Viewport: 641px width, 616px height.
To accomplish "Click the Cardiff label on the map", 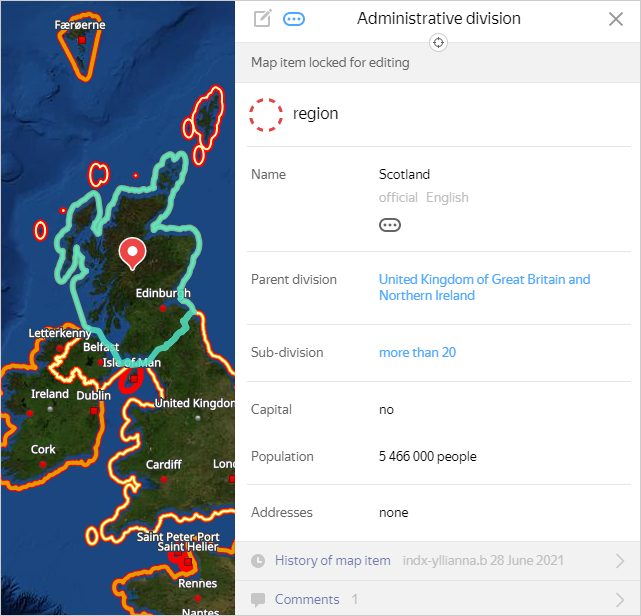I will (163, 465).
